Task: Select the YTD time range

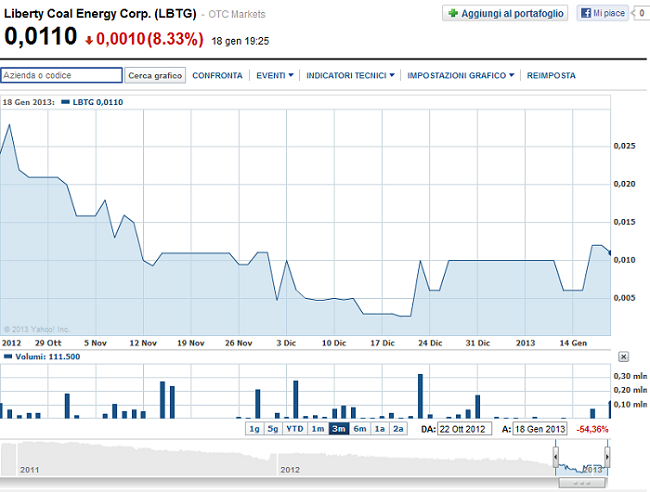Action: coord(295,429)
